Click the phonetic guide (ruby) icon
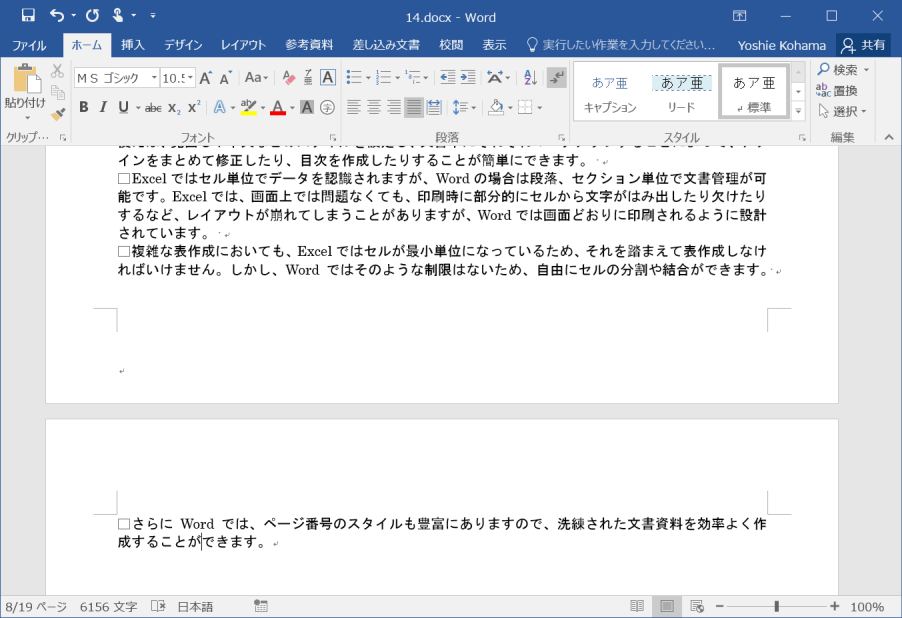Image resolution: width=902 pixels, height=618 pixels. 308,78
